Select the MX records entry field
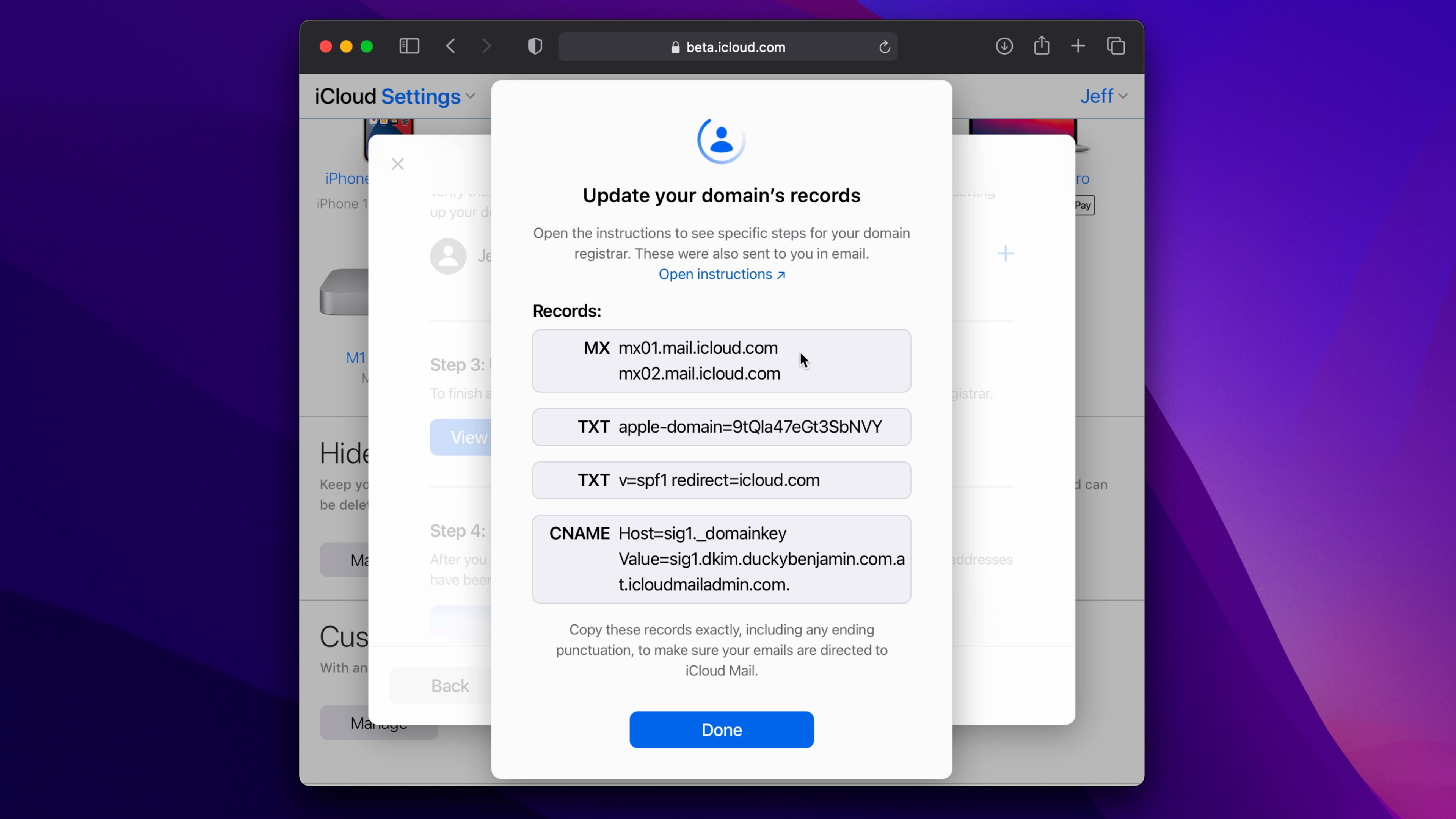Viewport: 1456px width, 819px height. coord(722,360)
